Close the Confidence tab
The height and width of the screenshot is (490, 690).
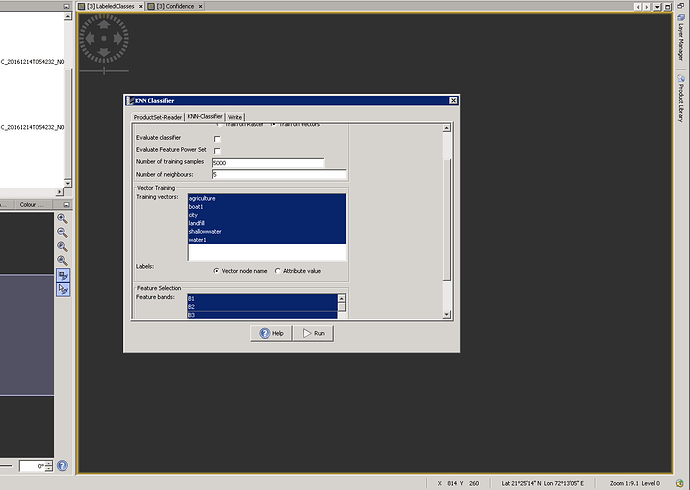coord(200,6)
